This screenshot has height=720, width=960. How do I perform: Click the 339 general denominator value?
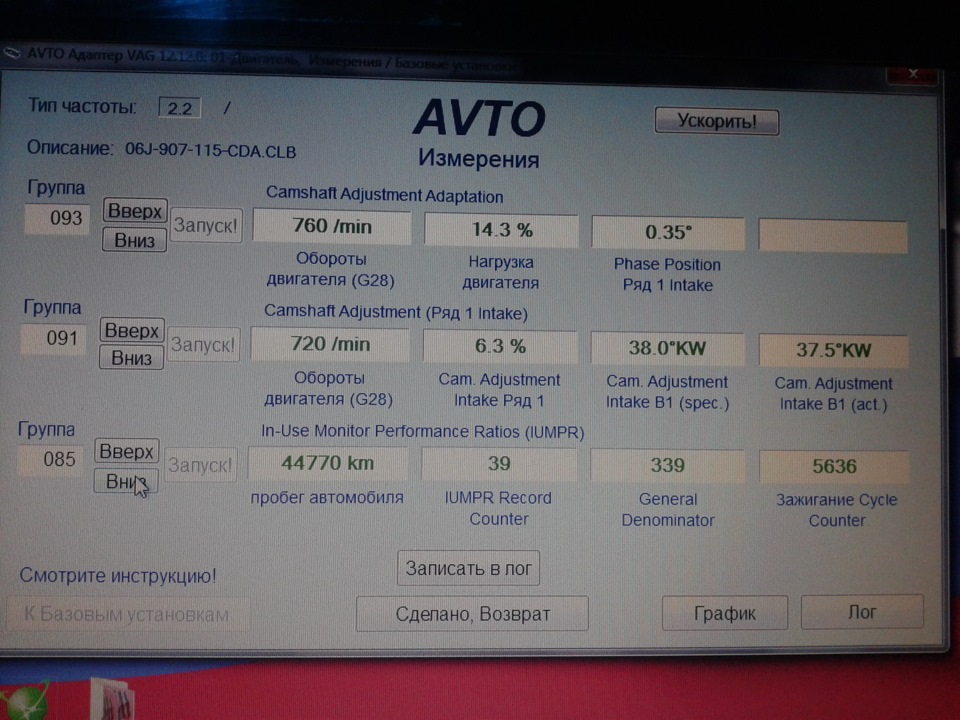tap(667, 465)
